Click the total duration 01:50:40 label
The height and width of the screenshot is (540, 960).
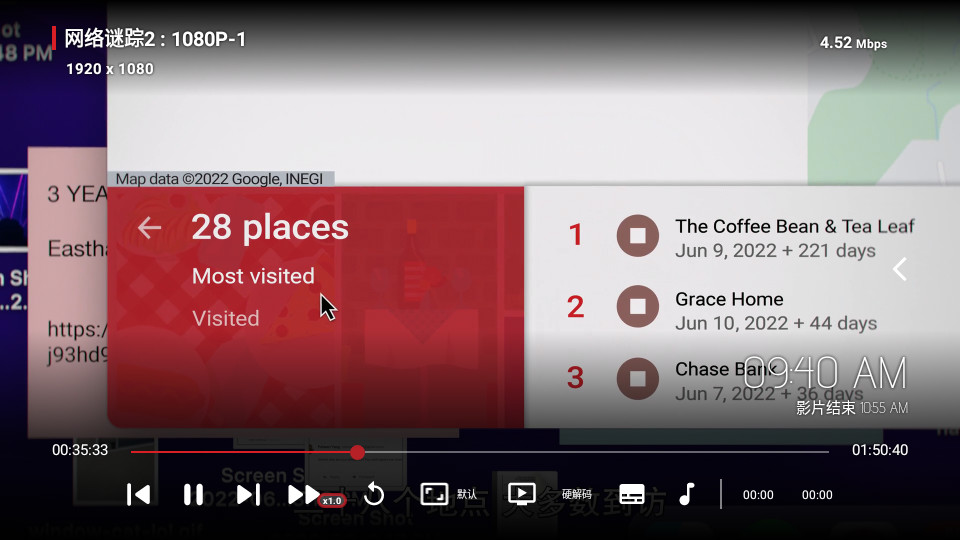point(880,450)
